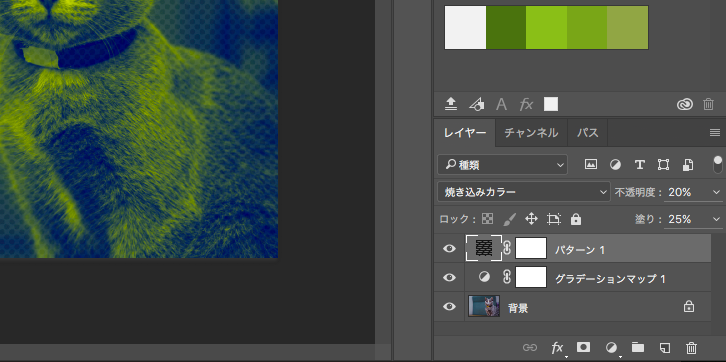Select the 背景 layer name

(518, 308)
